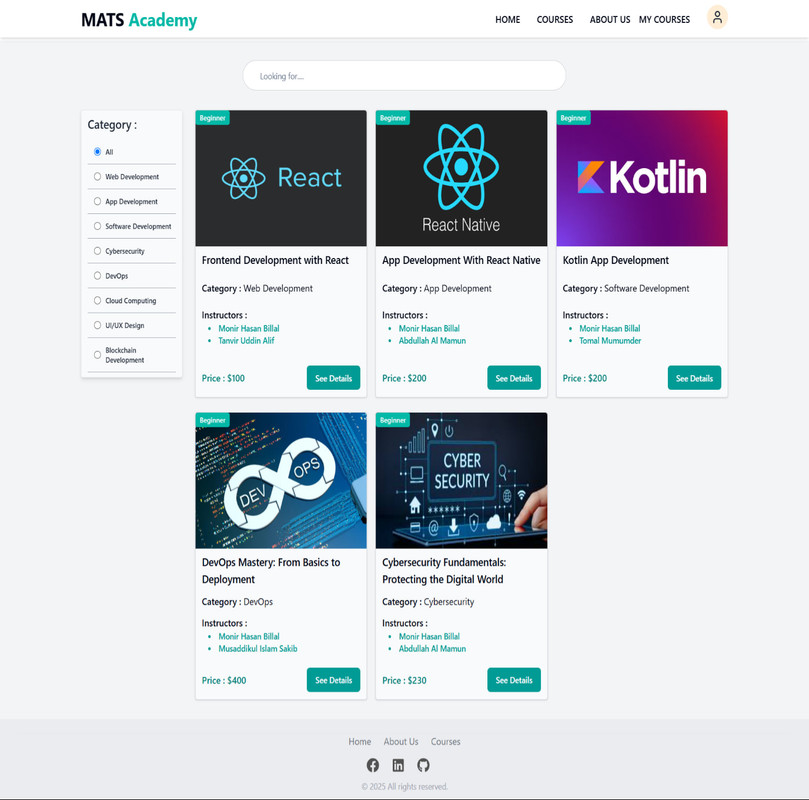Viewport: 809px width, 800px height.
Task: Open the LinkedIn icon in footer
Action: (x=398, y=765)
